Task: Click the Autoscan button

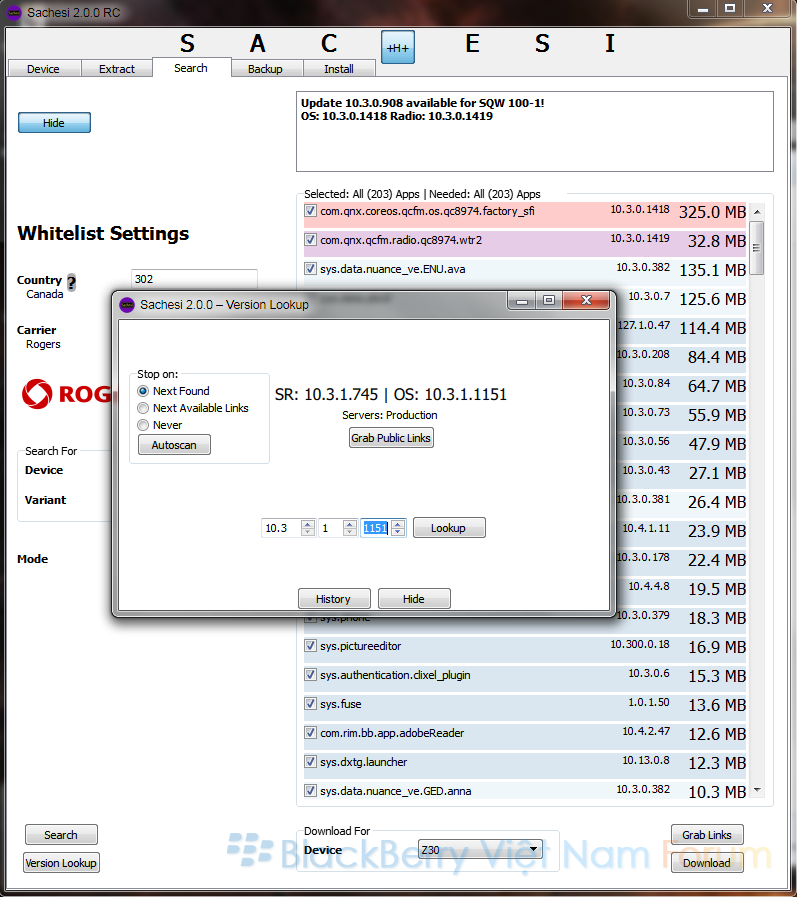Action: 174,444
